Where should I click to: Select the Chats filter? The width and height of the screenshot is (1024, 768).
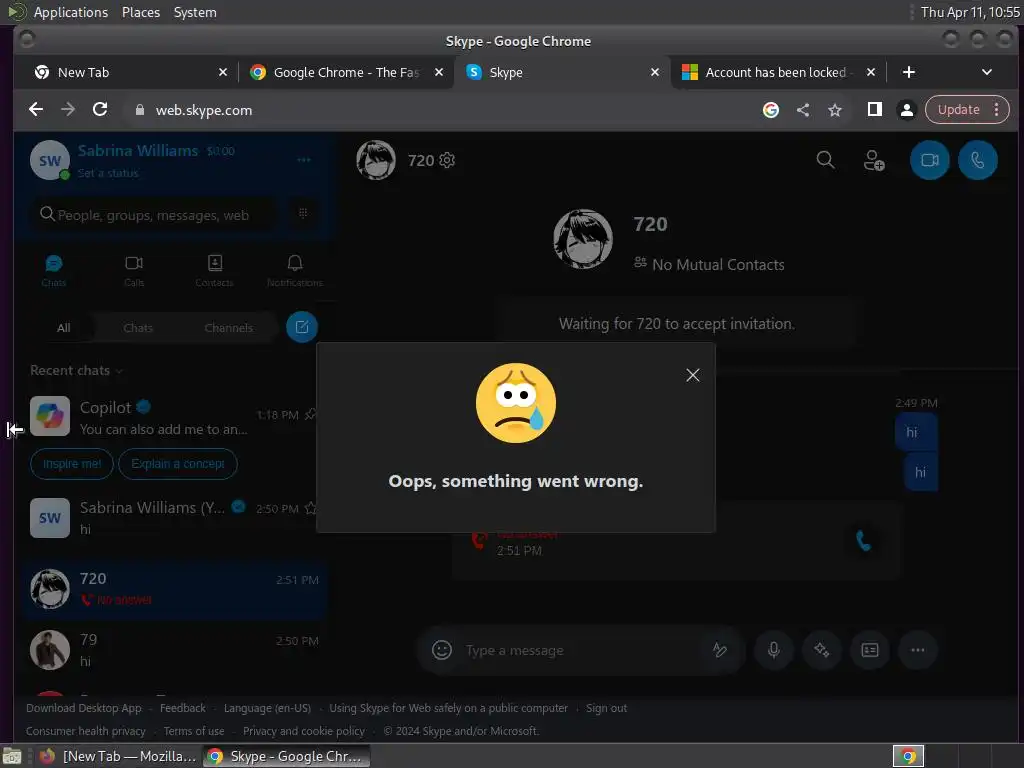click(138, 328)
